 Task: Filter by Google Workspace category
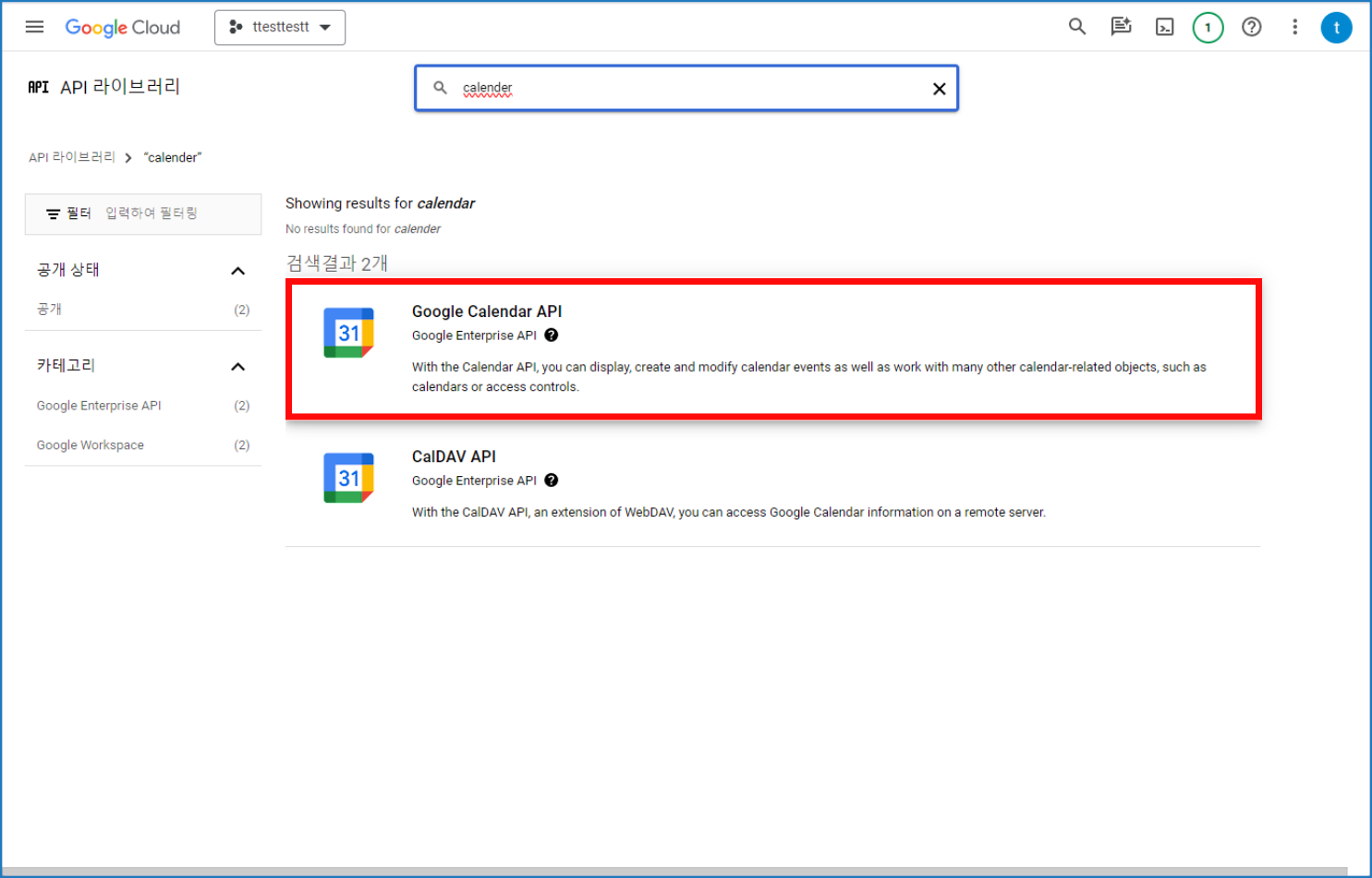click(91, 445)
